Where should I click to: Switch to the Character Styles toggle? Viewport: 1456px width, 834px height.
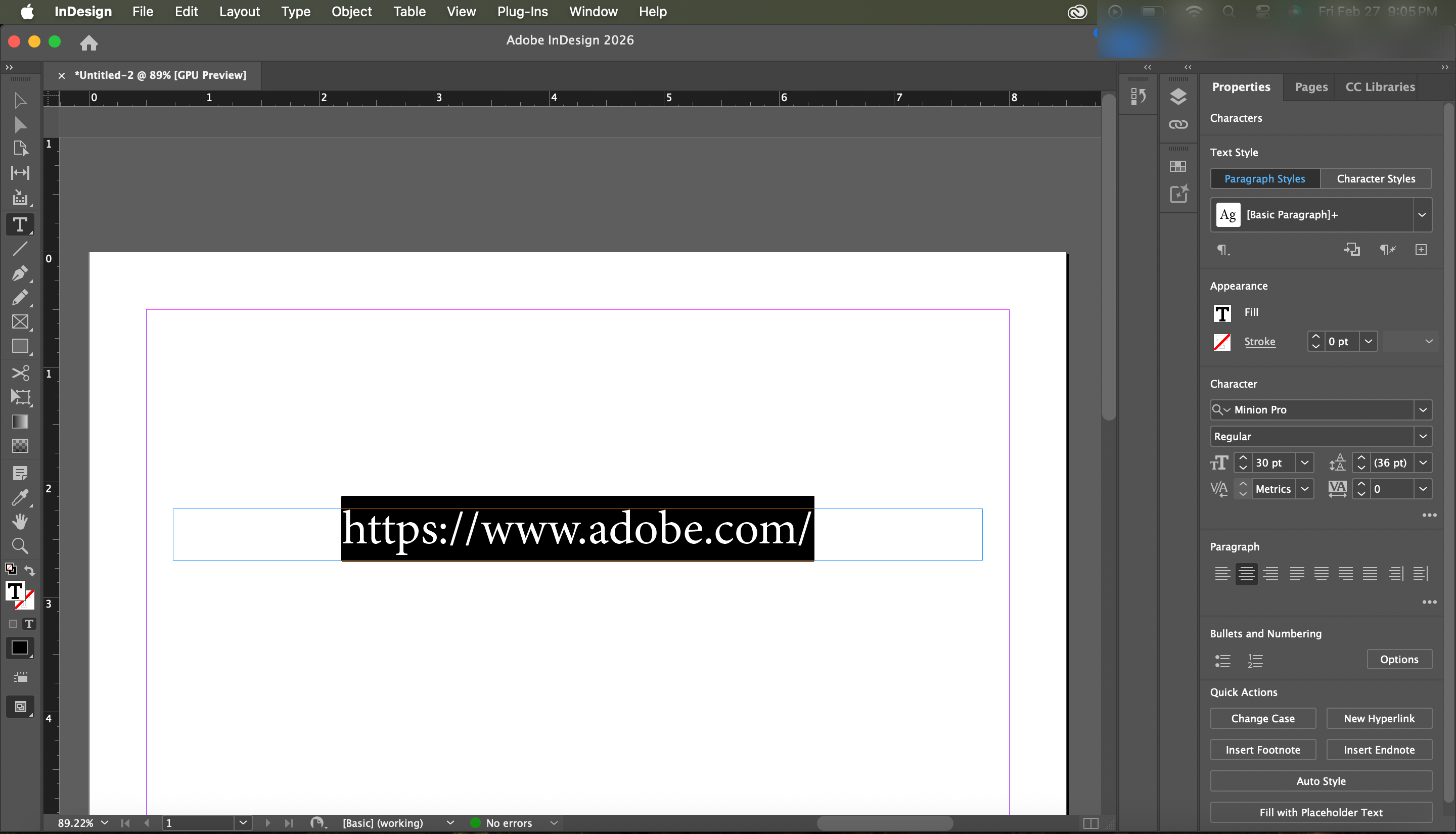[x=1375, y=179]
